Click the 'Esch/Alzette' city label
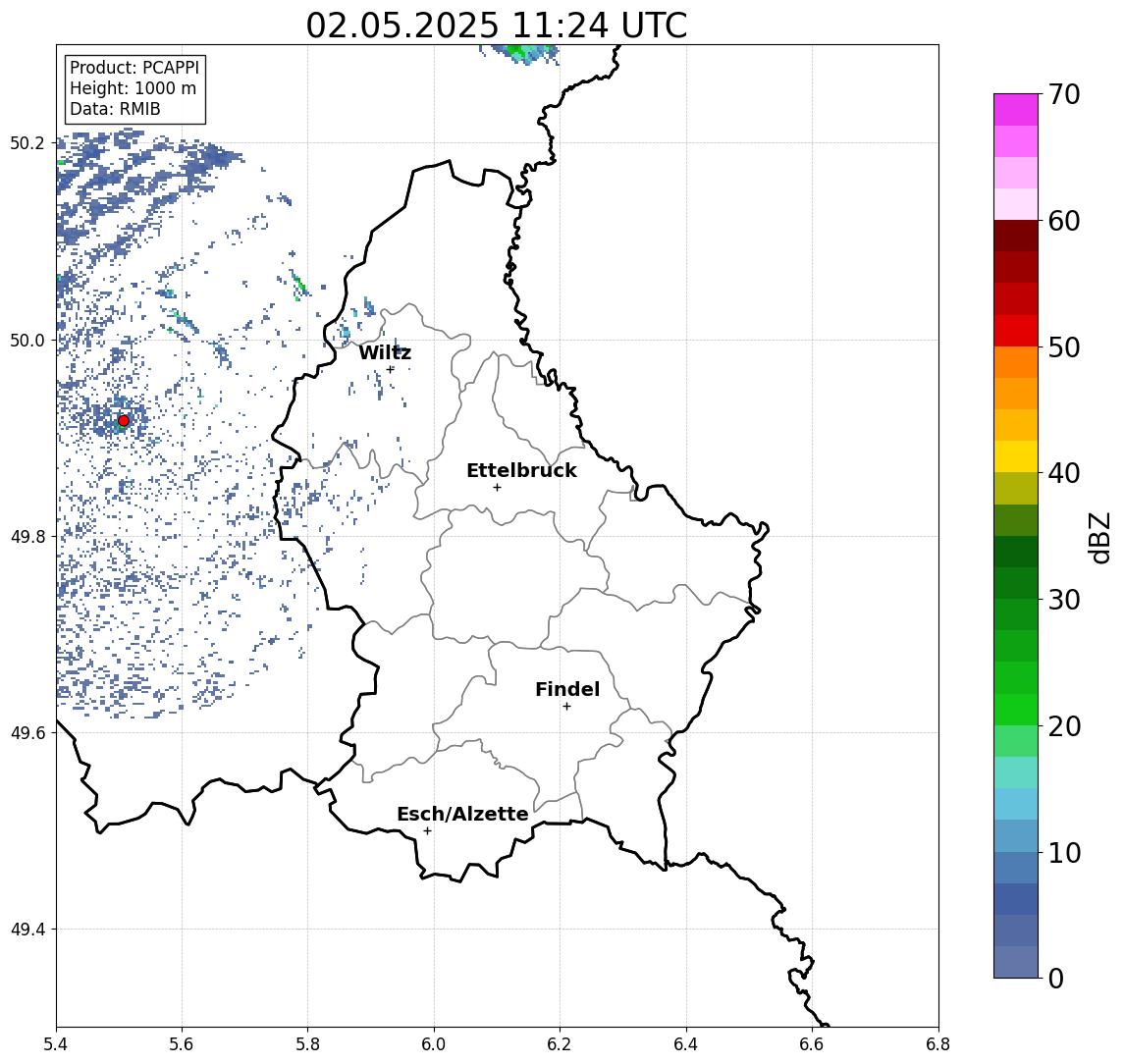This screenshot has height=1064, width=1124. click(x=462, y=814)
